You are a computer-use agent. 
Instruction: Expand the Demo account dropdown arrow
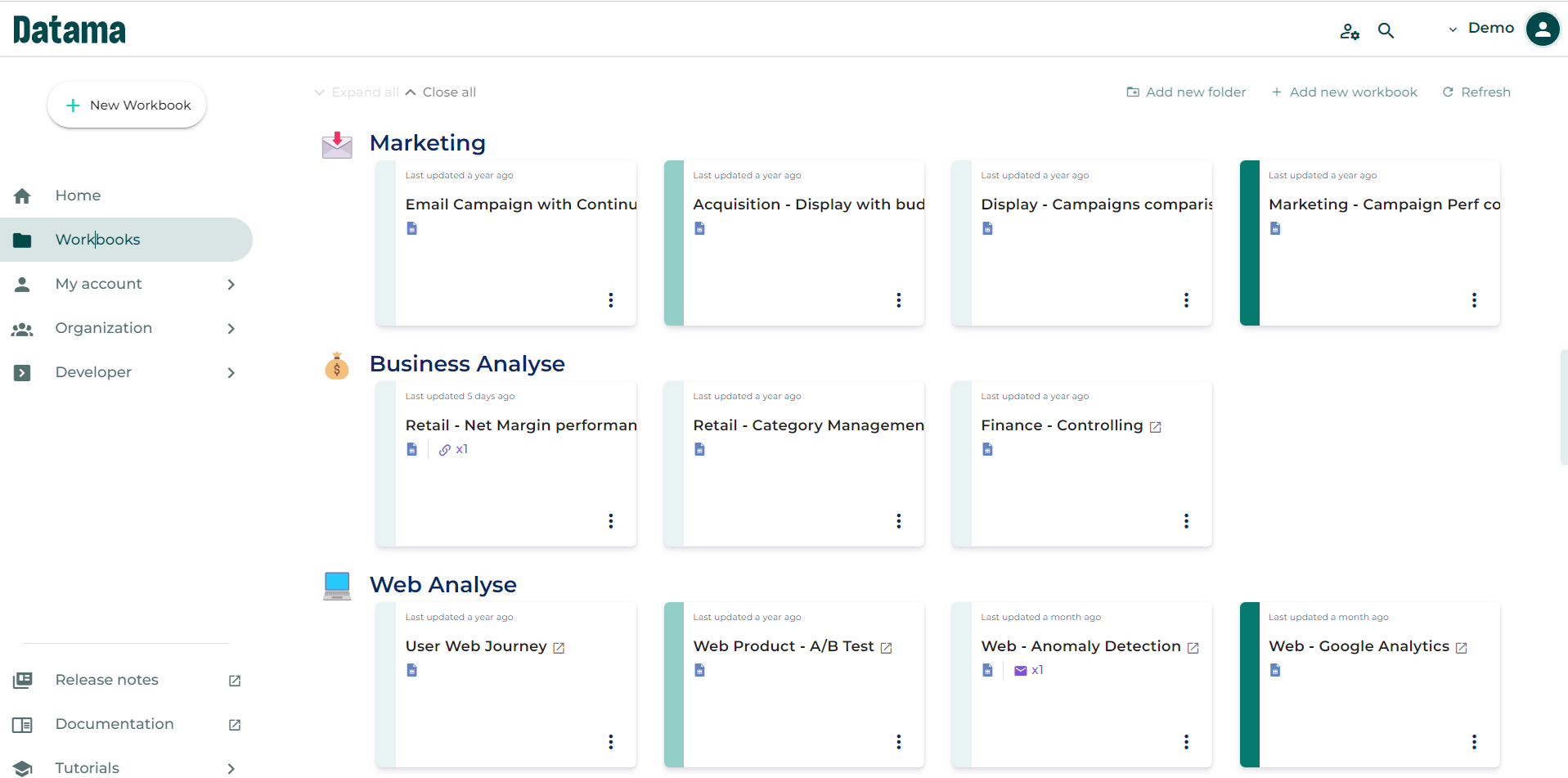(x=1453, y=30)
